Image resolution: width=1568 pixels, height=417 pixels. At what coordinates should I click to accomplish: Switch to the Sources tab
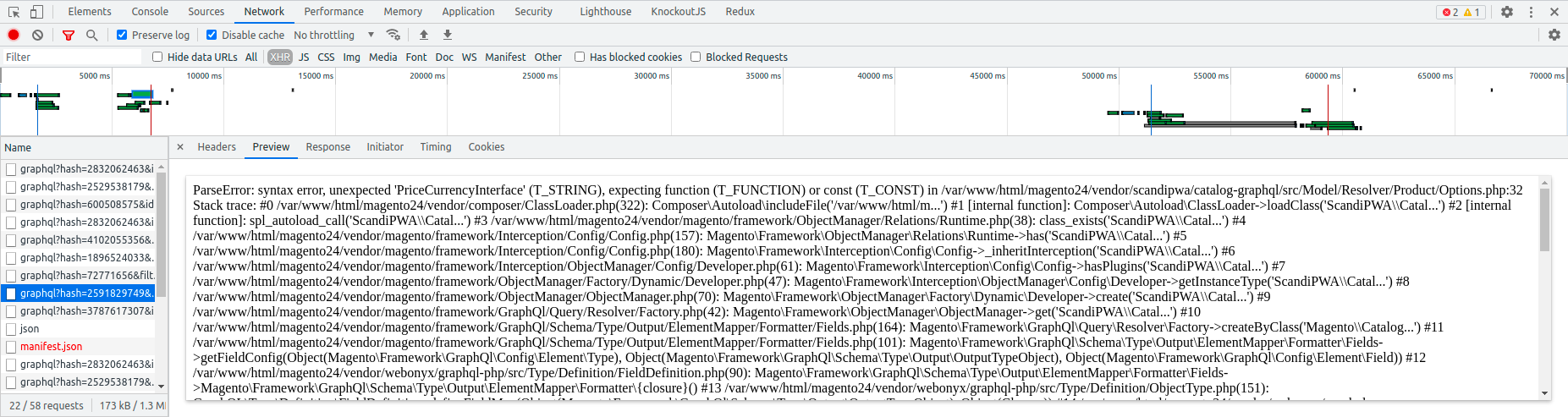point(206,12)
